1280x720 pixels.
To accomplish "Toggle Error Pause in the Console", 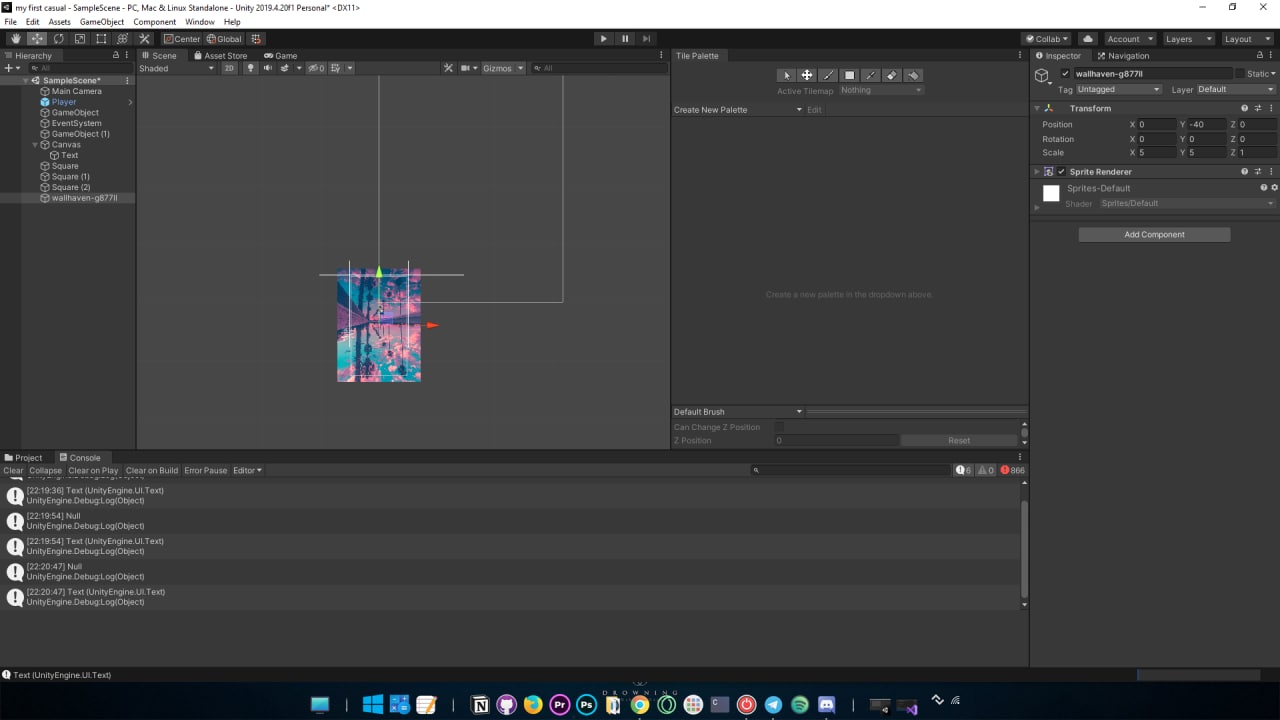I will (206, 470).
